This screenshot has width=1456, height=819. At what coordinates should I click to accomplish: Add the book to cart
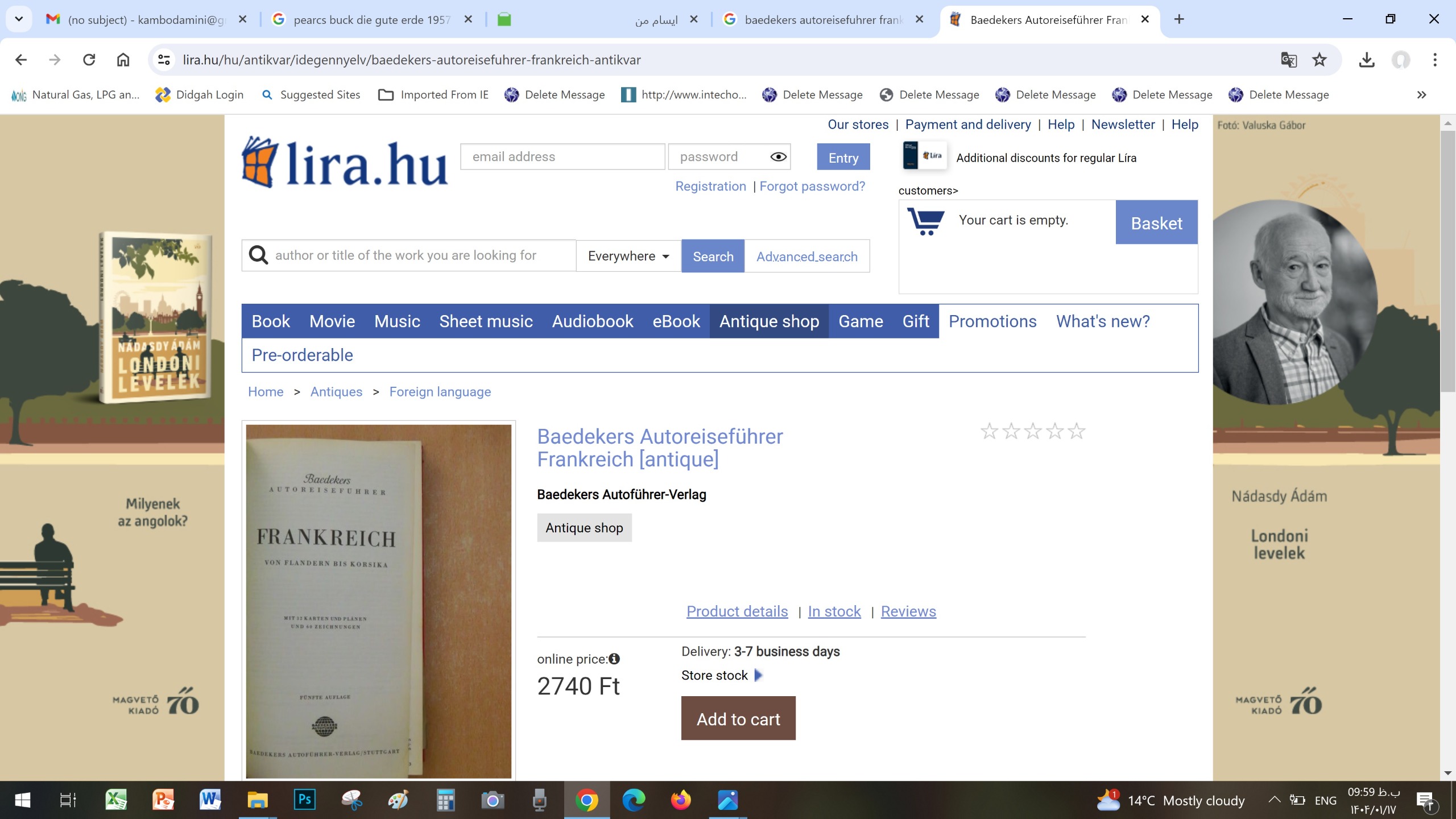pos(738,719)
